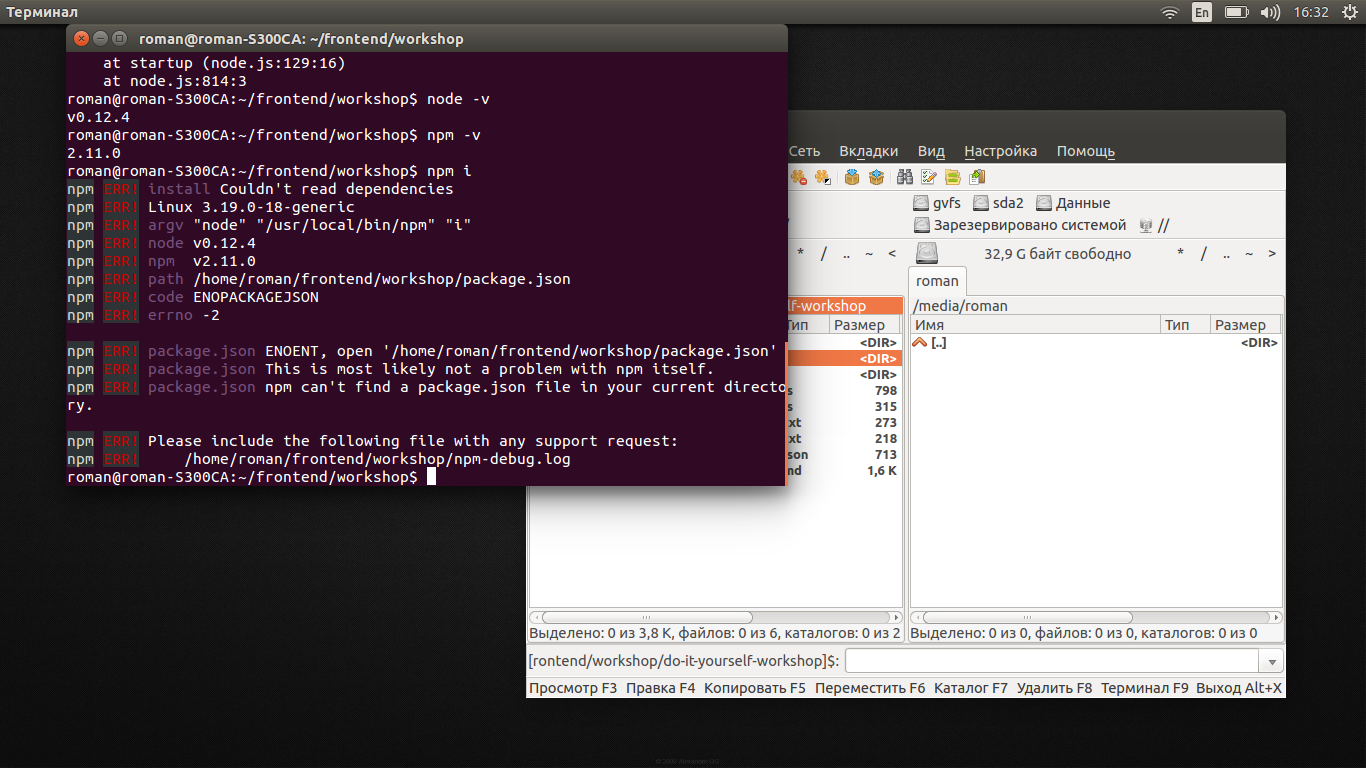The image size is (1366, 768).
Task: Select the sda2 drive button
Action: click(x=999, y=203)
